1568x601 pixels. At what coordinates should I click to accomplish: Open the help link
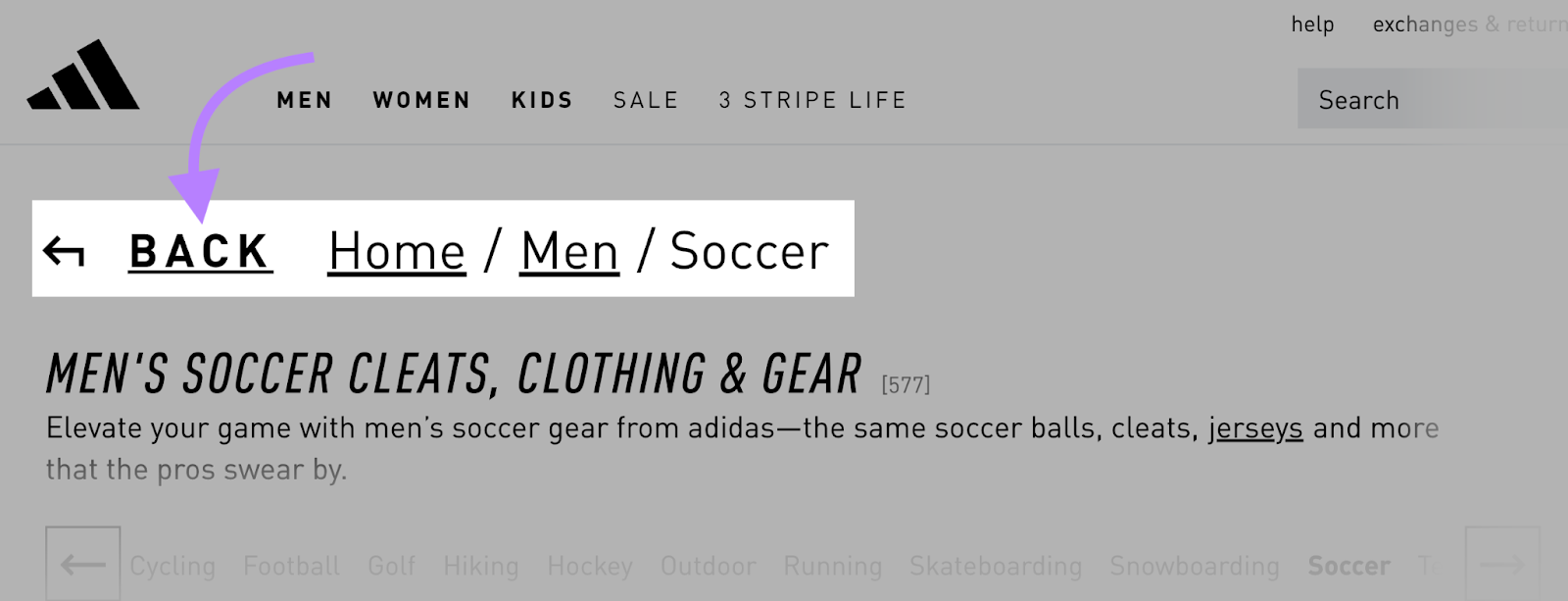1312,25
